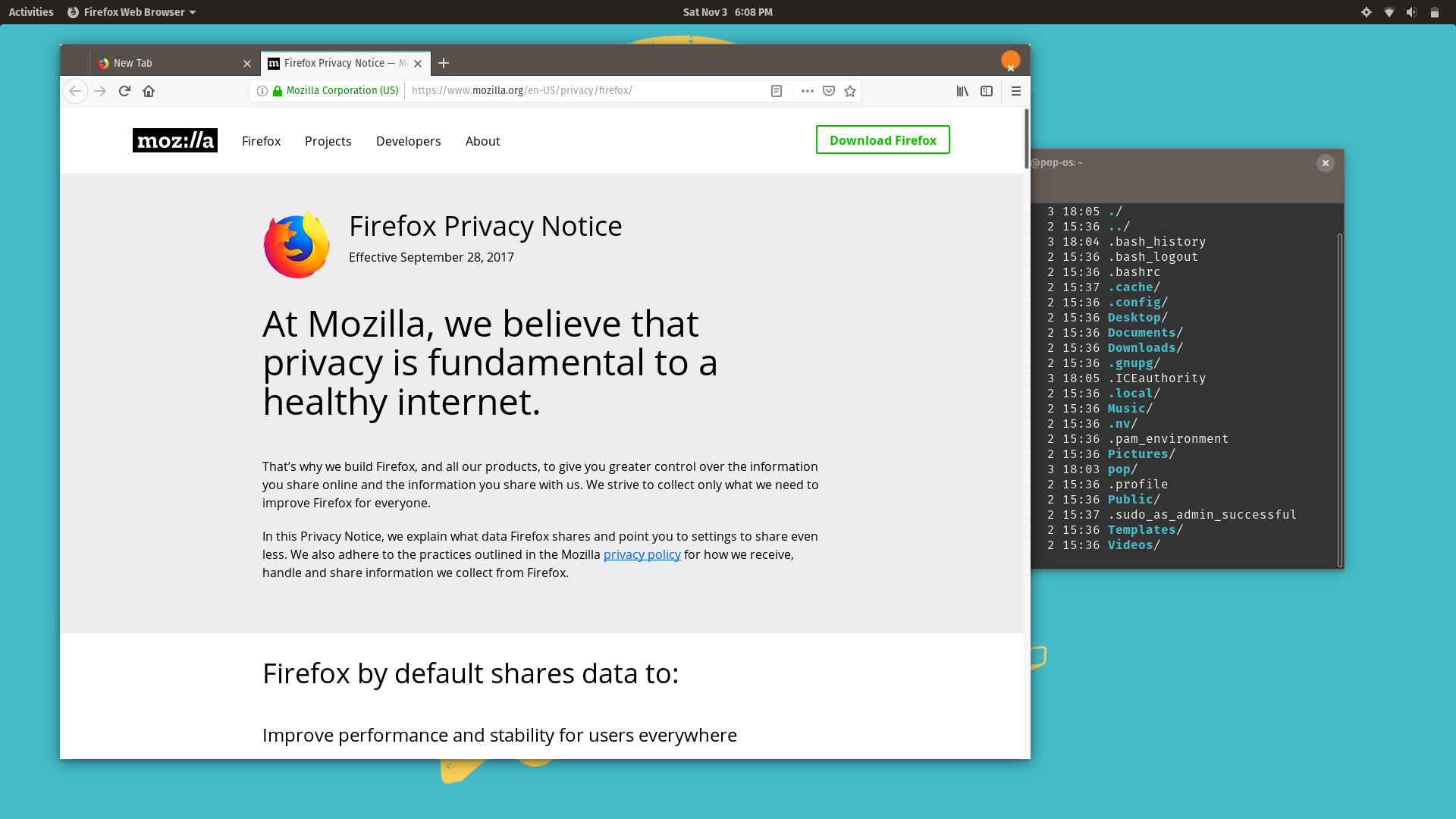Bookmark this page with the star

point(850,91)
